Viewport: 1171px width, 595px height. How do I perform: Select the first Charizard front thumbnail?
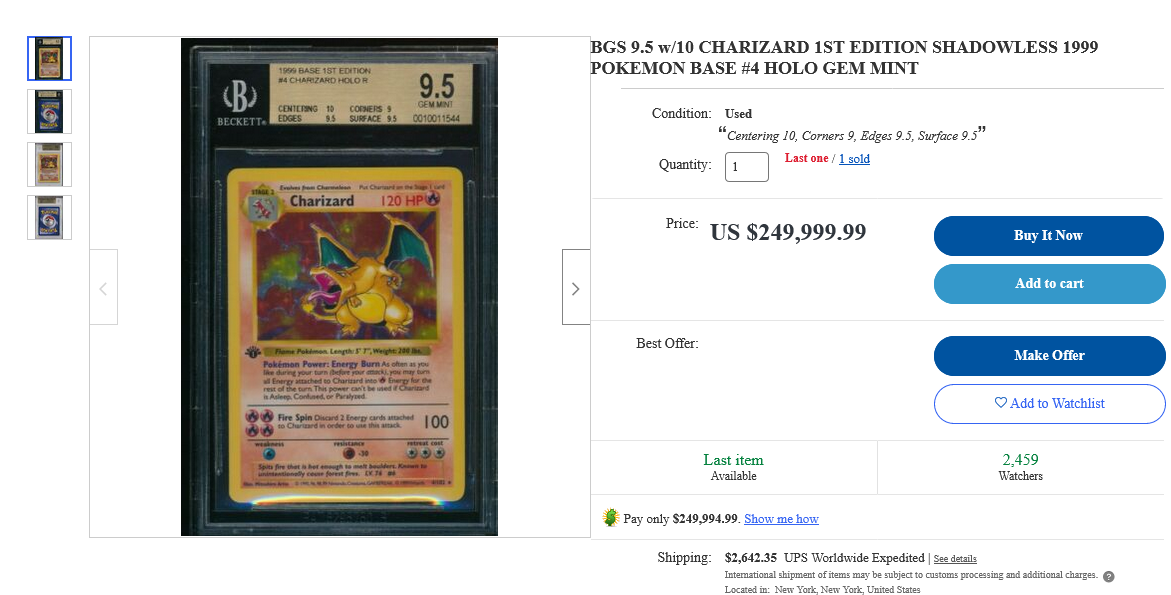49,58
